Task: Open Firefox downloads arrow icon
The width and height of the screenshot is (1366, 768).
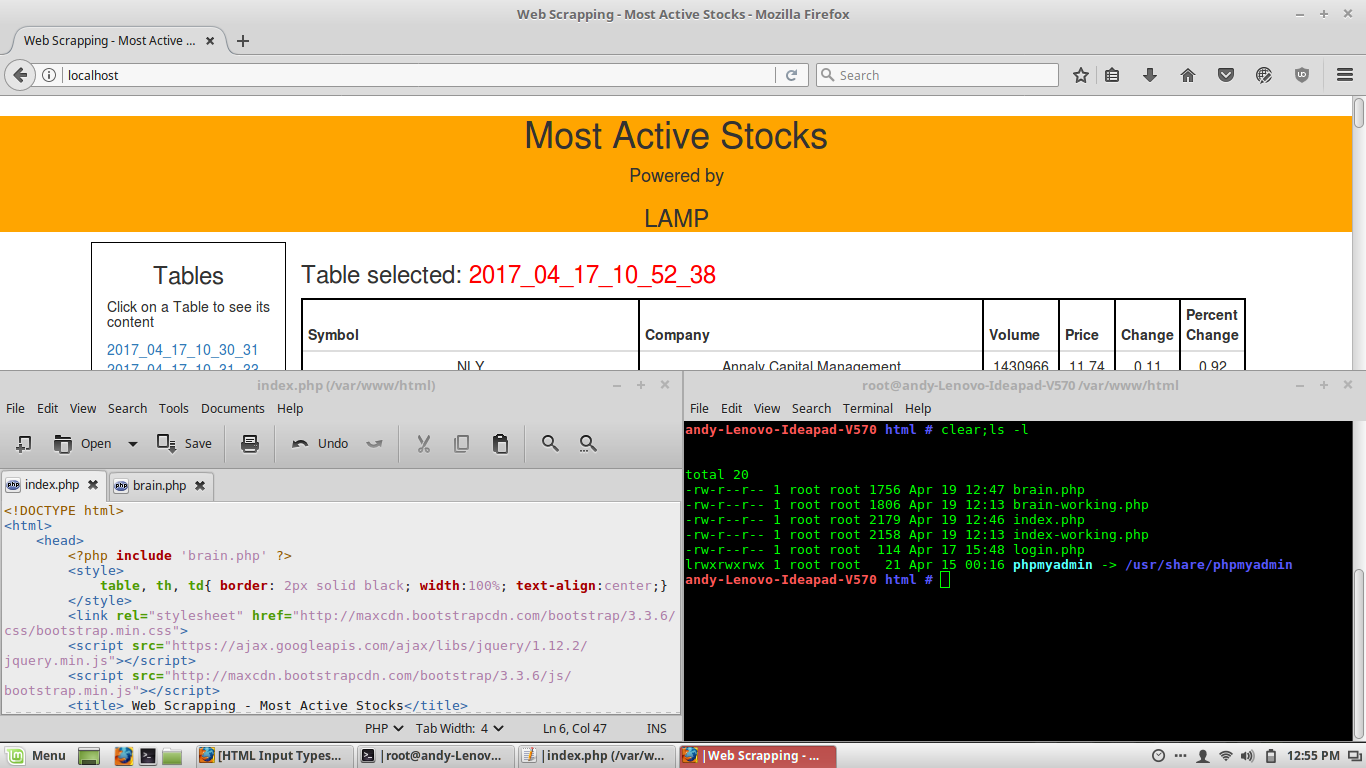Action: pos(1150,75)
